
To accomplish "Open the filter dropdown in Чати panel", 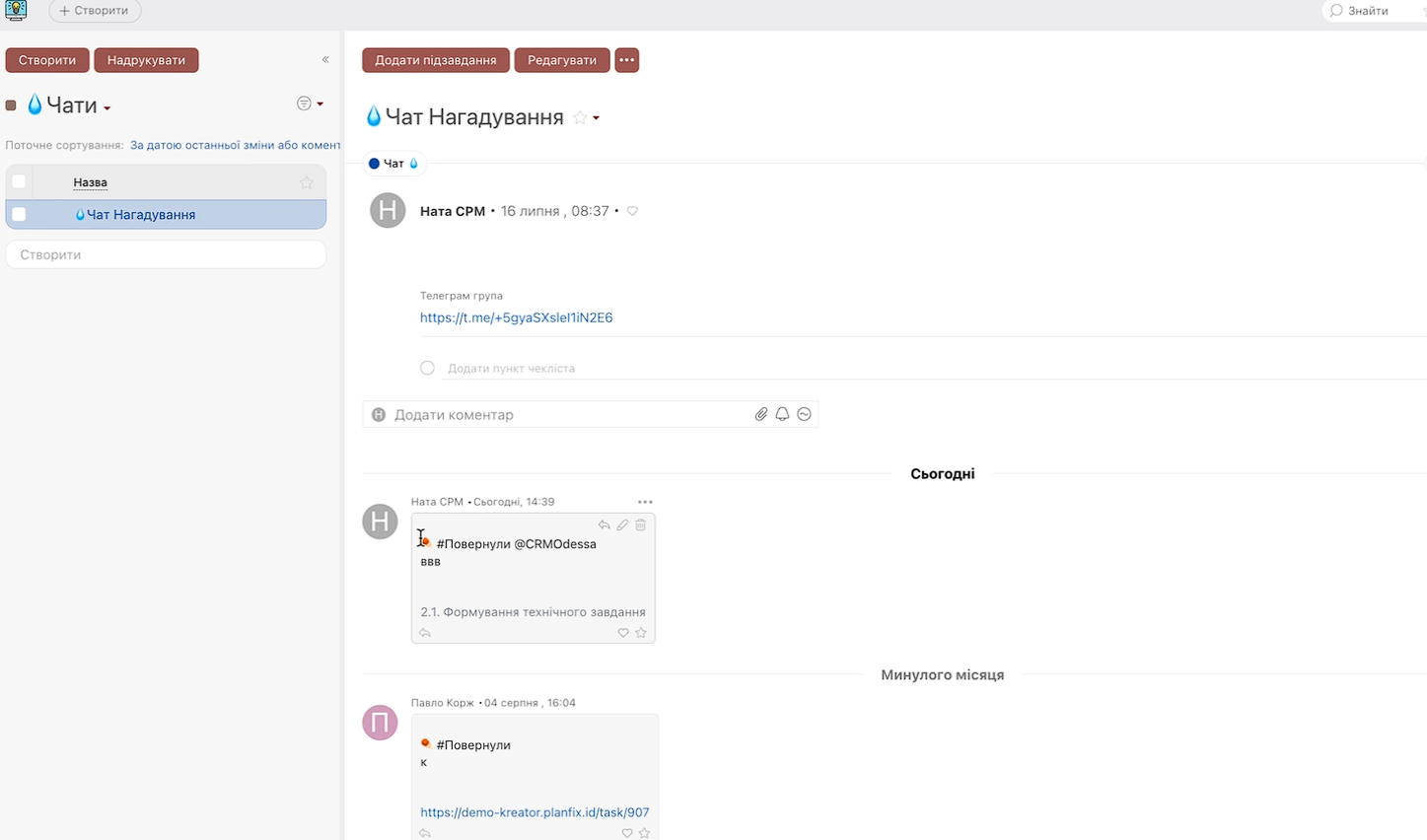I will [310, 104].
